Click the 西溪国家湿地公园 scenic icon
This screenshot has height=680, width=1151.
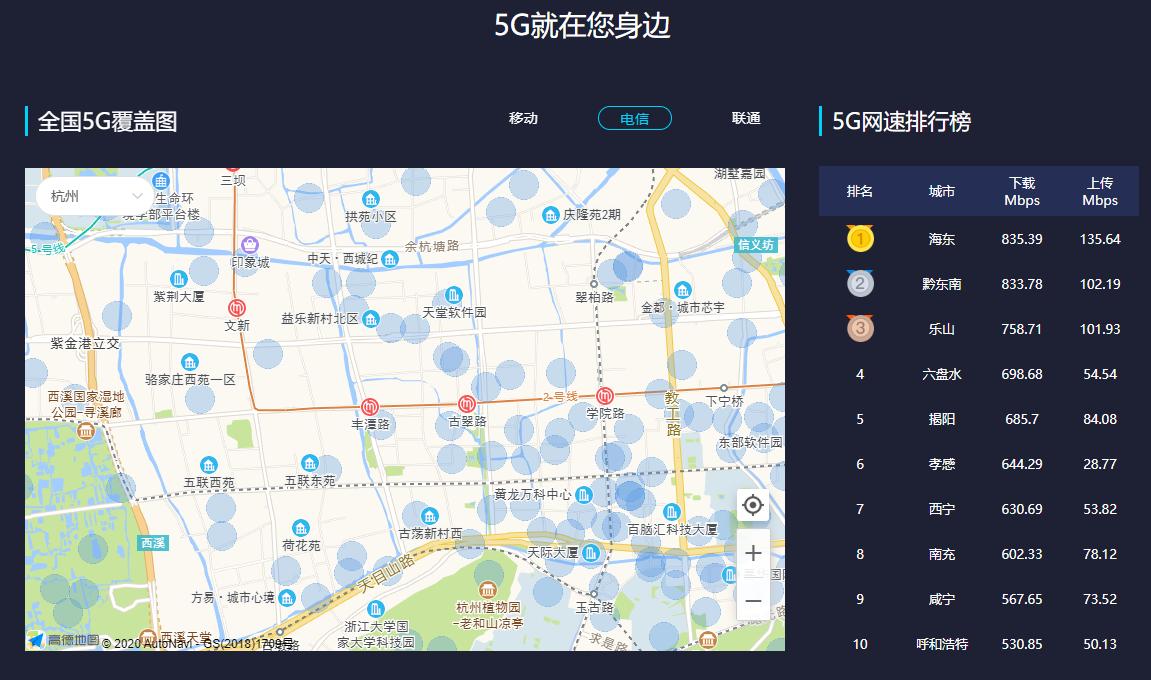[x=86, y=431]
